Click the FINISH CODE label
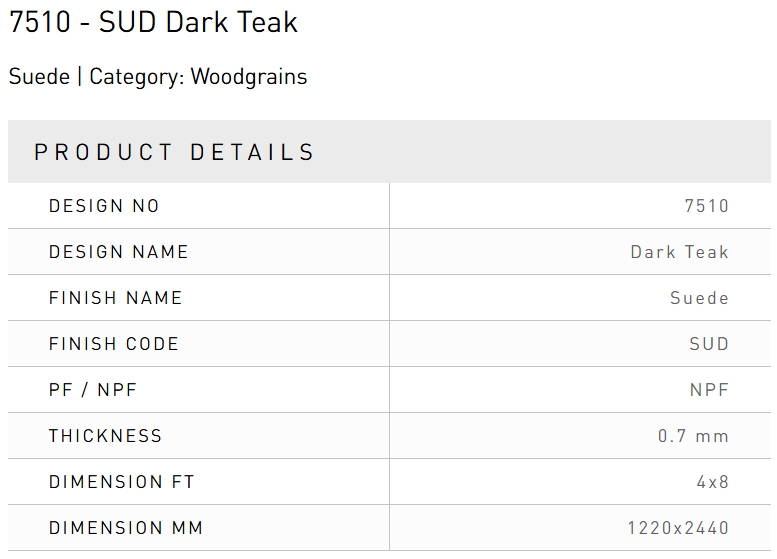The height and width of the screenshot is (559, 777). pos(113,344)
